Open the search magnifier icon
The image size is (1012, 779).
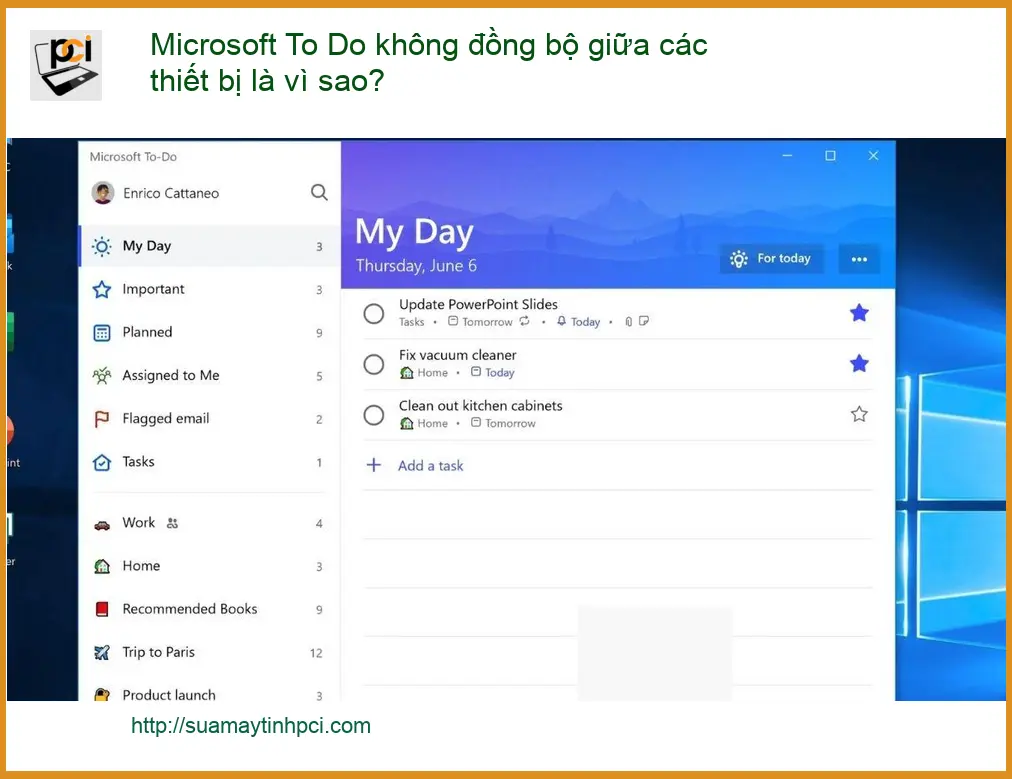pos(319,192)
